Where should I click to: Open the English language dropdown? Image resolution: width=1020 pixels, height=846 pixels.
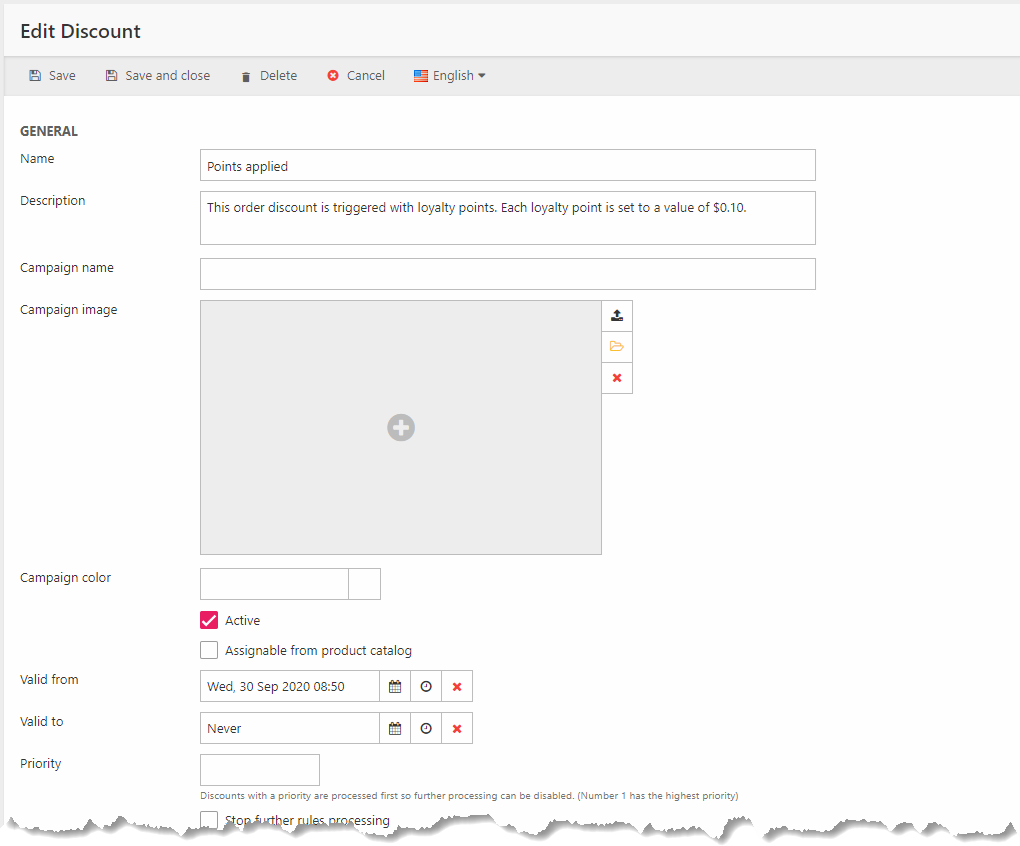450,76
